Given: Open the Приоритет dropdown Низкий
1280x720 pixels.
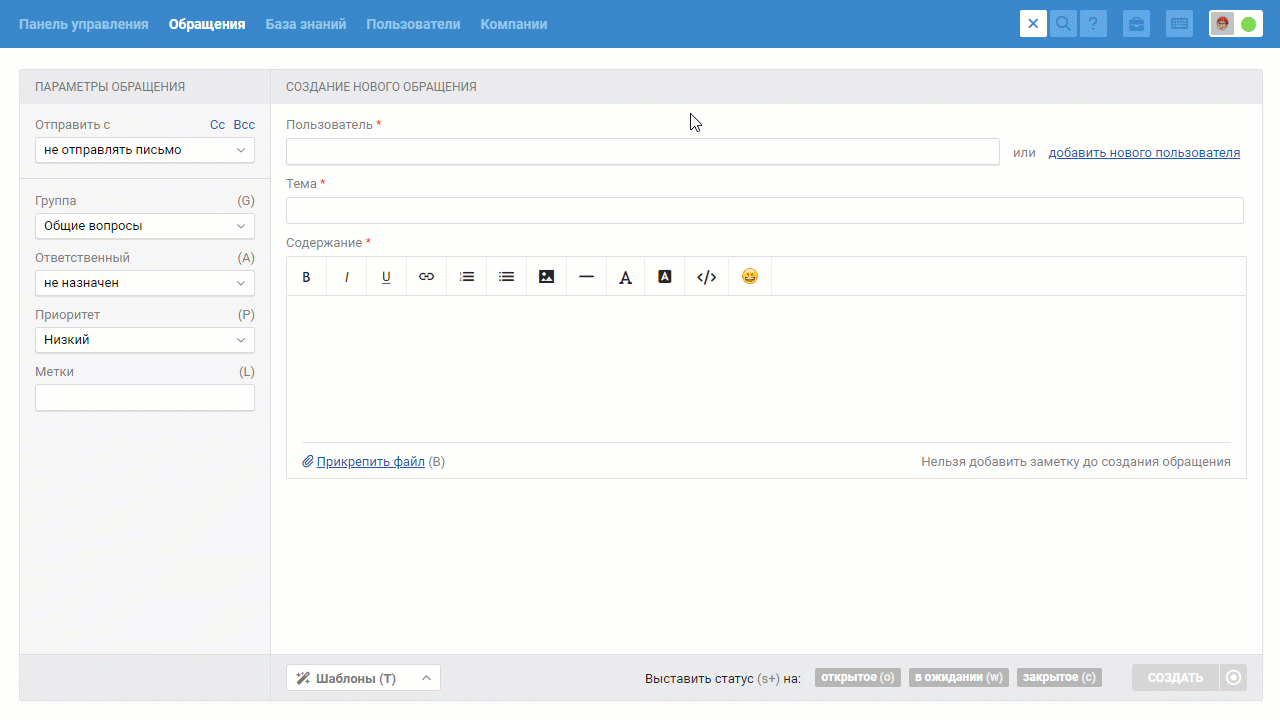Looking at the screenshot, I should [x=145, y=340].
